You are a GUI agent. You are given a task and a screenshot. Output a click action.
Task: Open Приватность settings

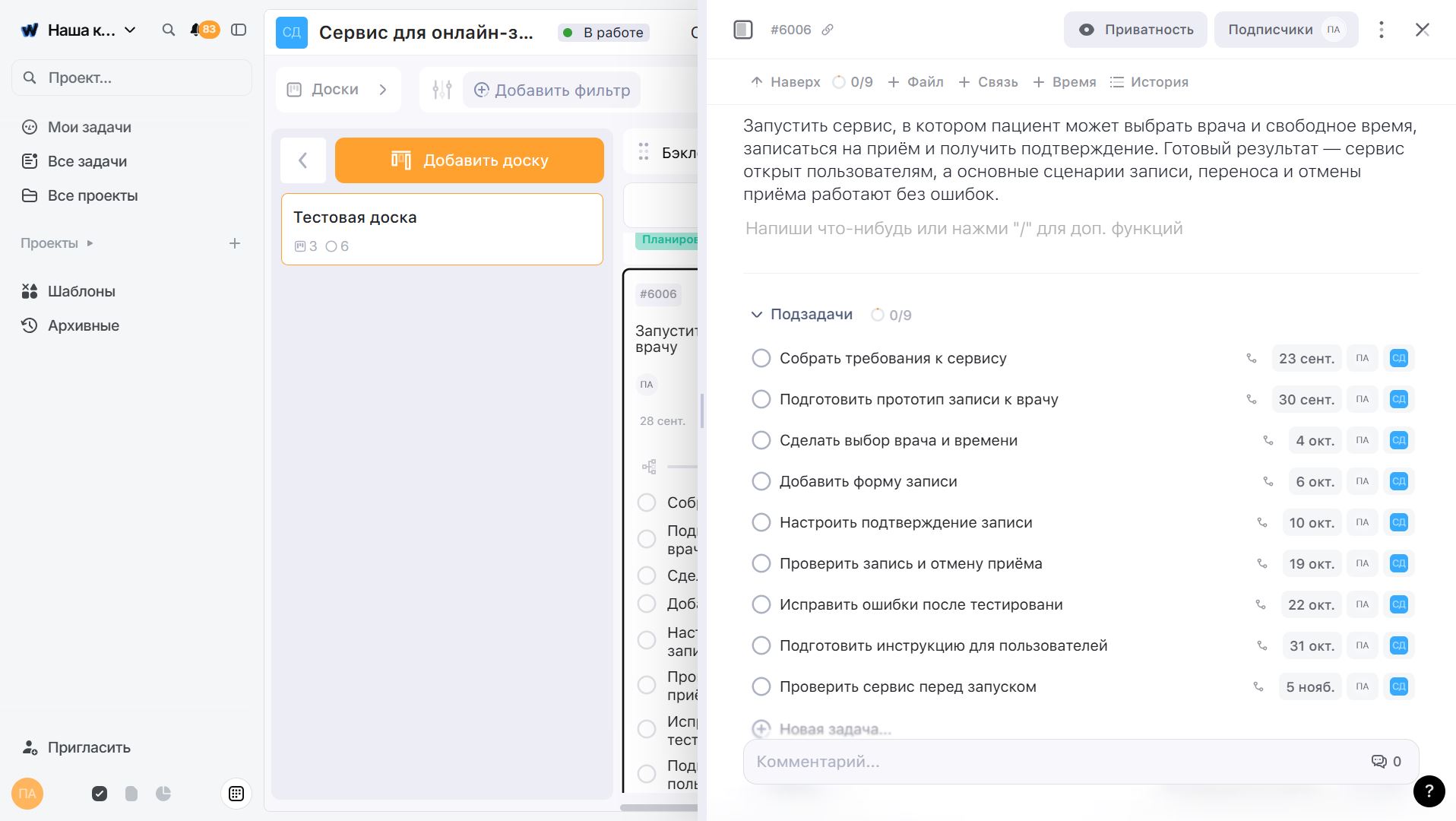tap(1135, 30)
